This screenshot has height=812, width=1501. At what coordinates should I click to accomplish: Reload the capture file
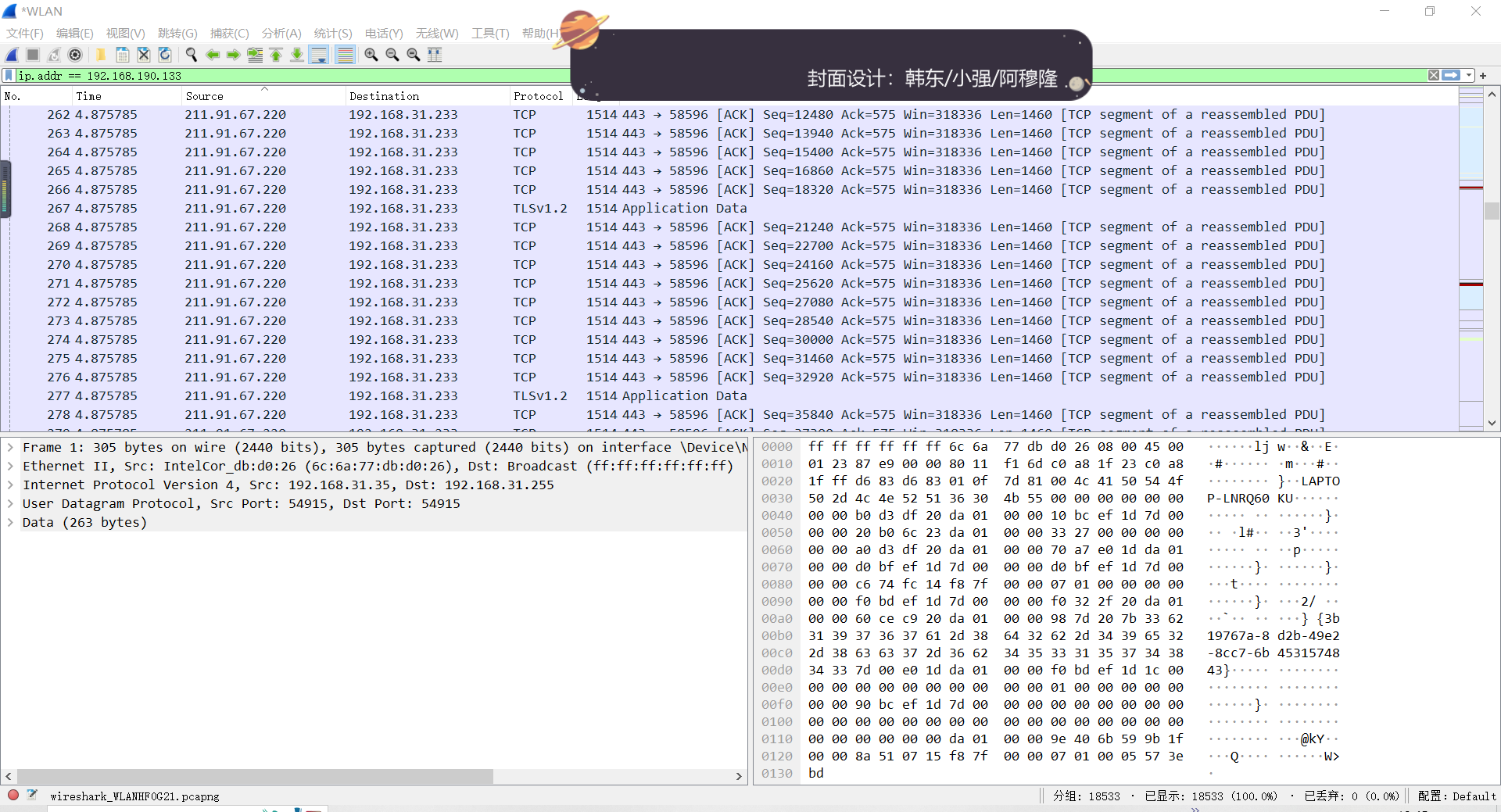[165, 55]
